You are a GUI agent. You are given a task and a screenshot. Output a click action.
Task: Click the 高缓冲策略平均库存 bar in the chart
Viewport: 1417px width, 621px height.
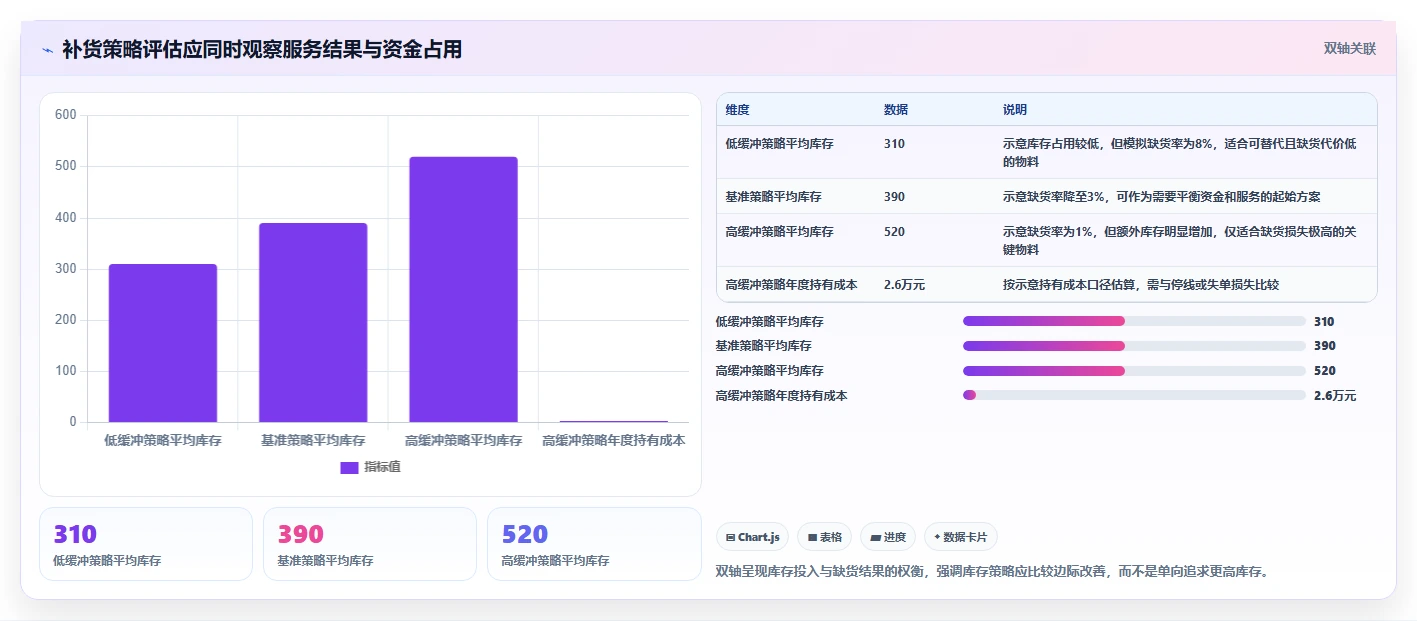pos(463,289)
